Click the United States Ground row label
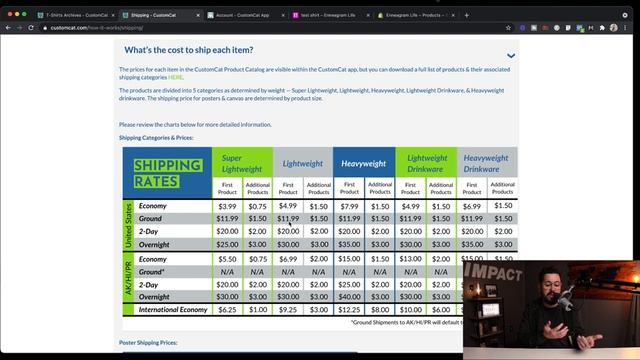 [150, 218]
